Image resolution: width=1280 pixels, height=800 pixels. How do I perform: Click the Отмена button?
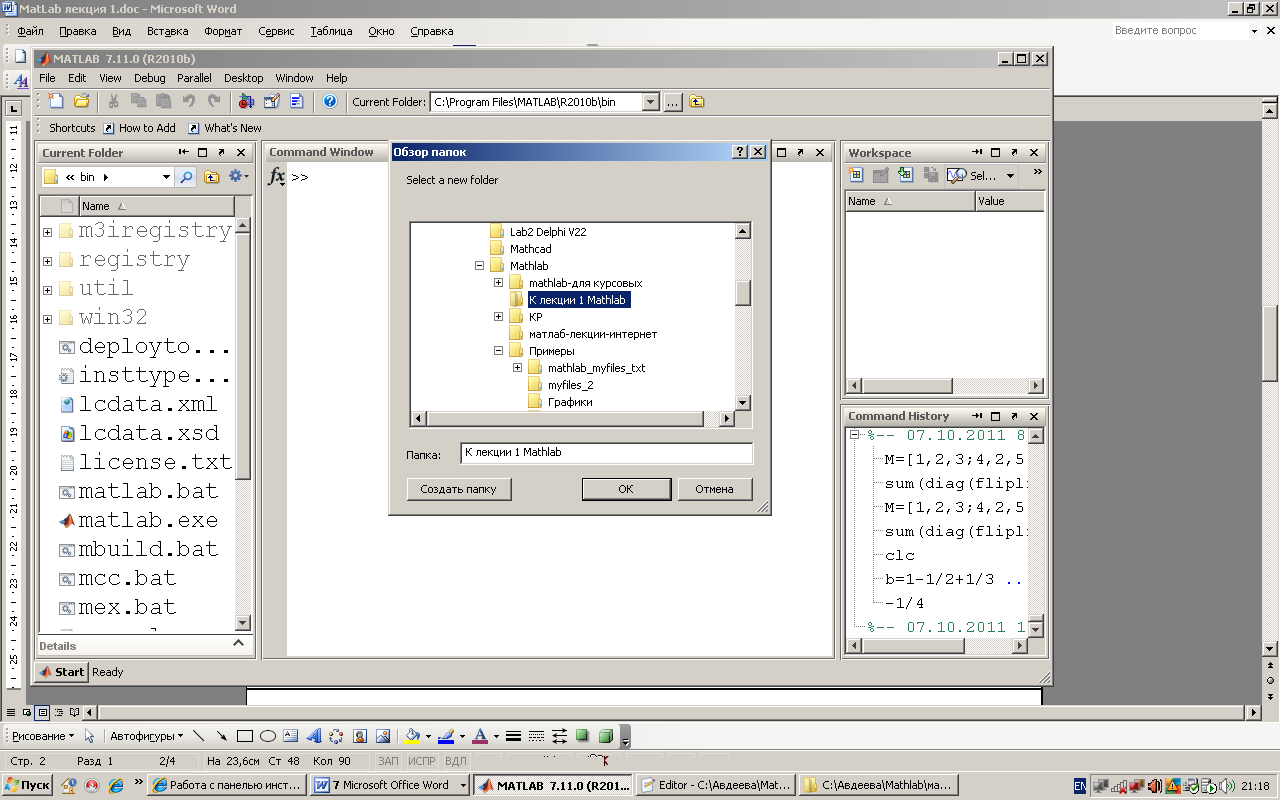tap(715, 489)
